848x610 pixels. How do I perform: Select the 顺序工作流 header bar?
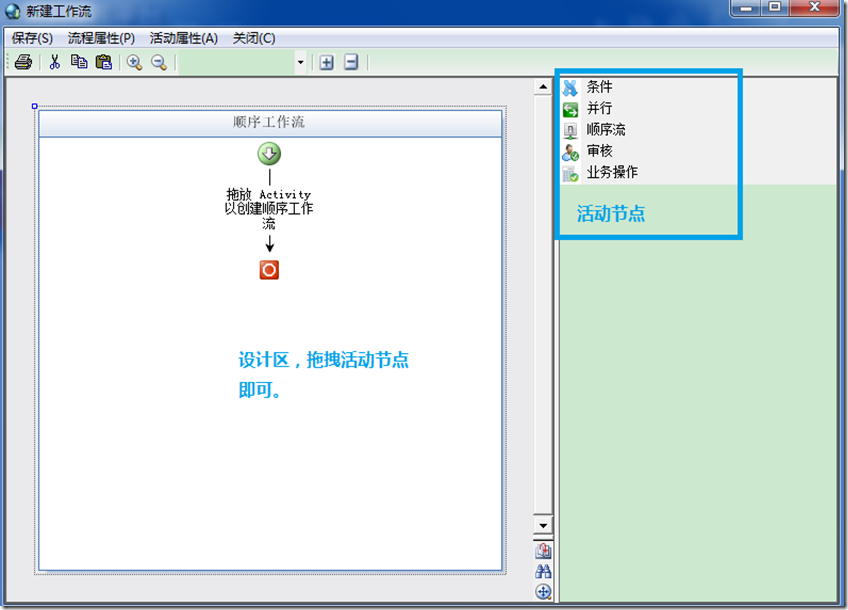pos(270,123)
